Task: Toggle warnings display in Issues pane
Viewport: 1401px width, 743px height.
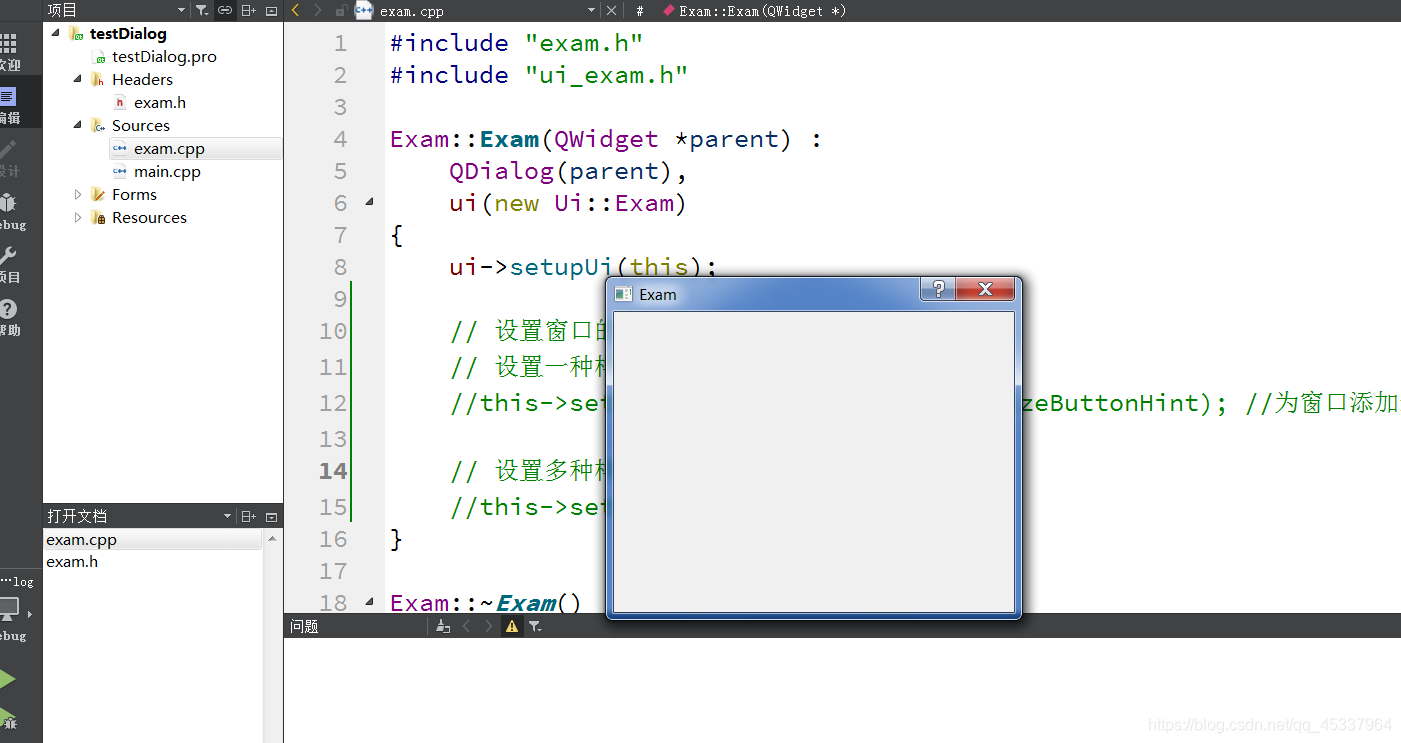Action: (512, 626)
